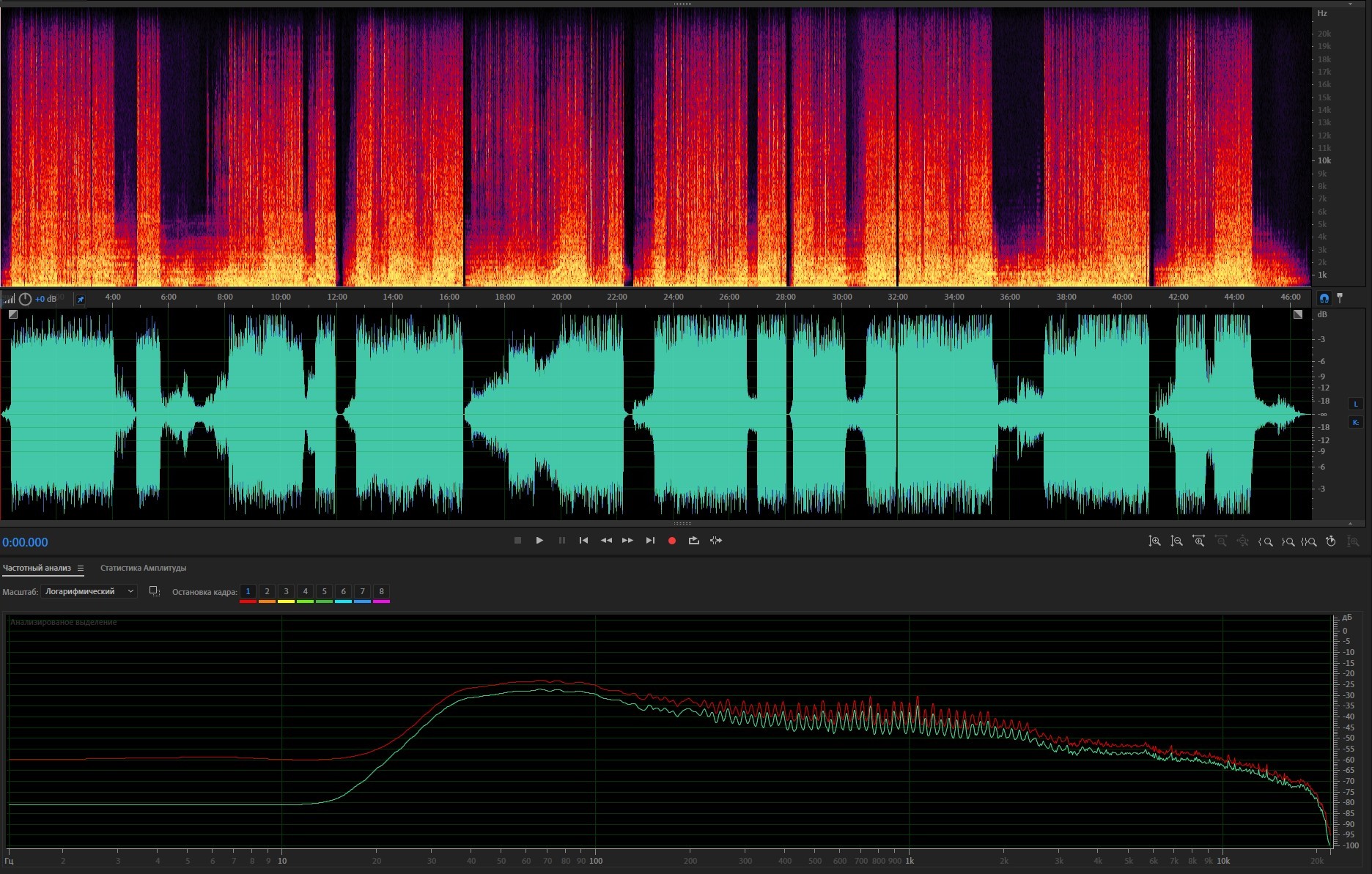Switch to Статистика Амплитуды tab

point(143,569)
